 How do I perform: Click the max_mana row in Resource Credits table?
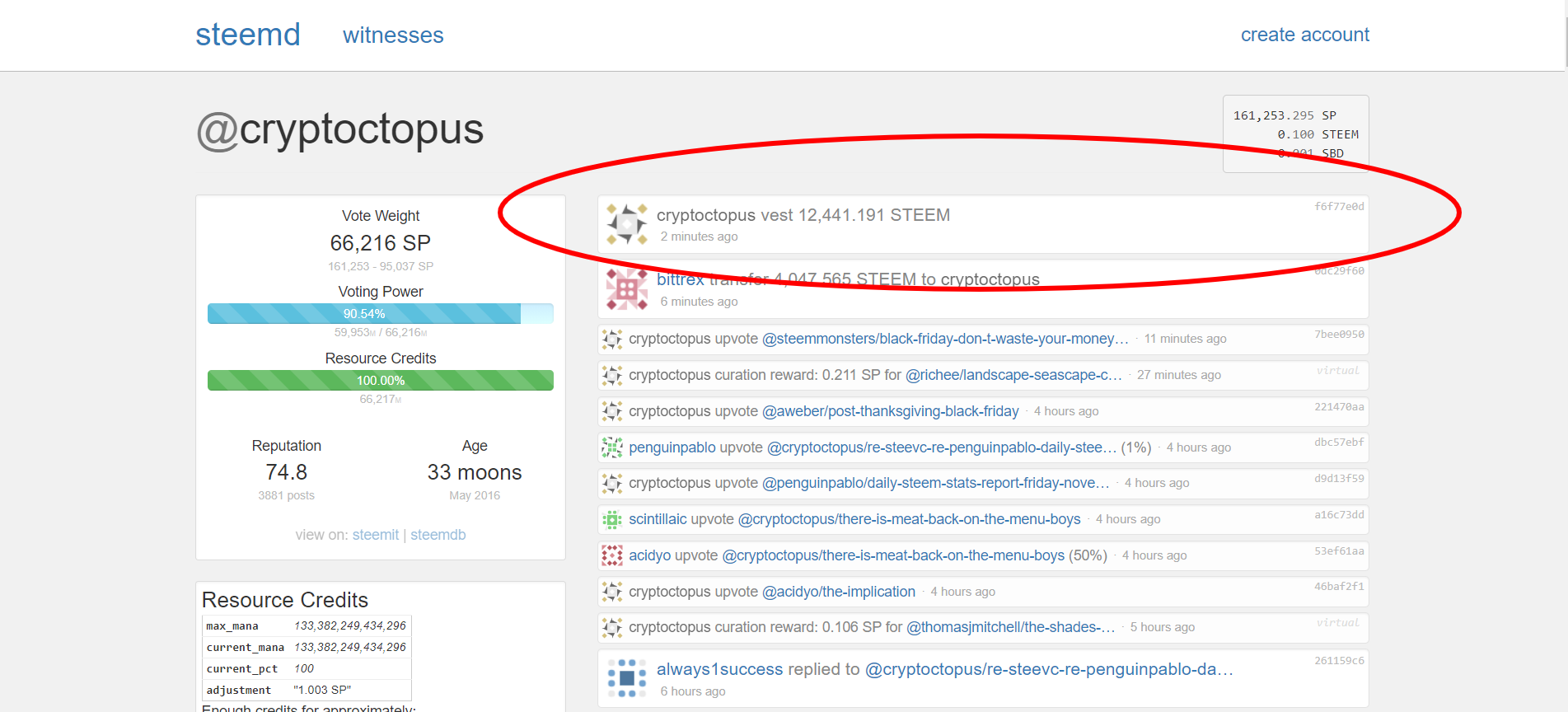(307, 626)
